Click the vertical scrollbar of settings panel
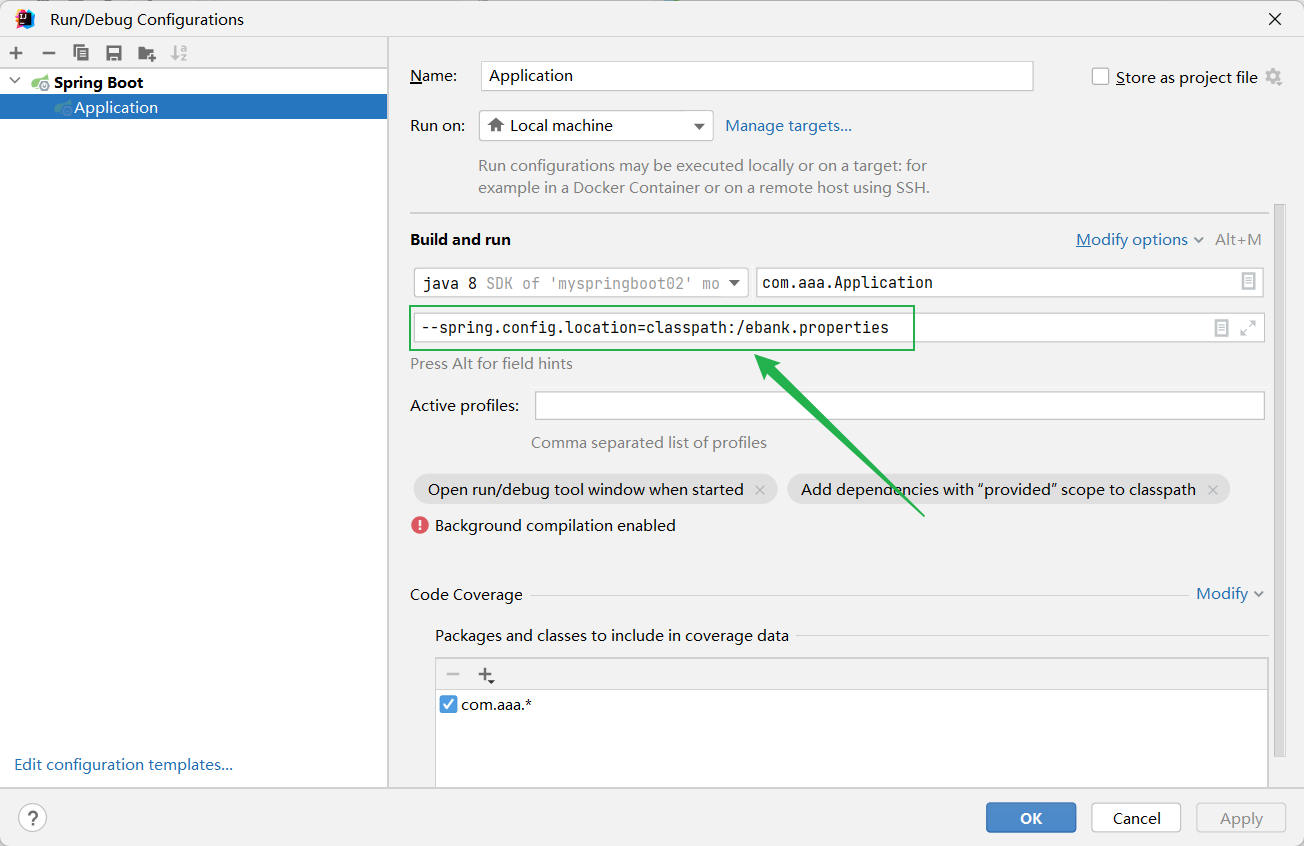The image size is (1304, 846). (x=1278, y=480)
